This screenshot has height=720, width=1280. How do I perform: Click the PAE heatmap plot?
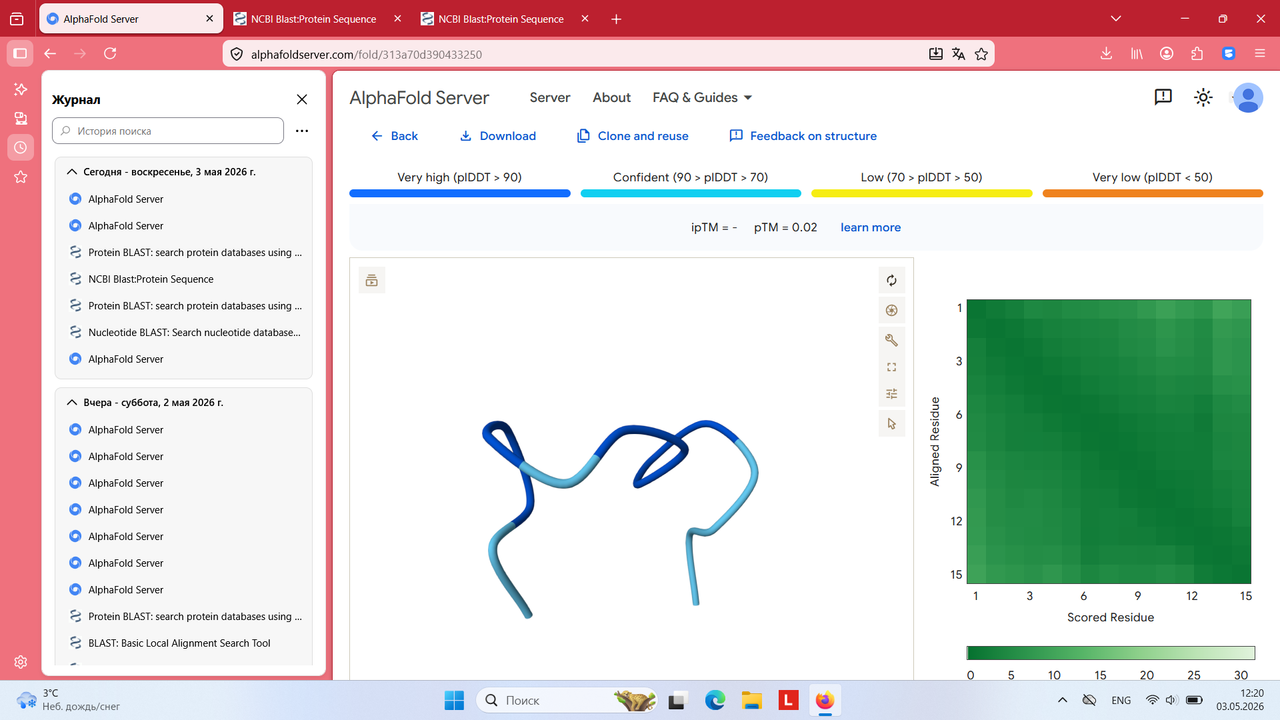[x=1109, y=441]
